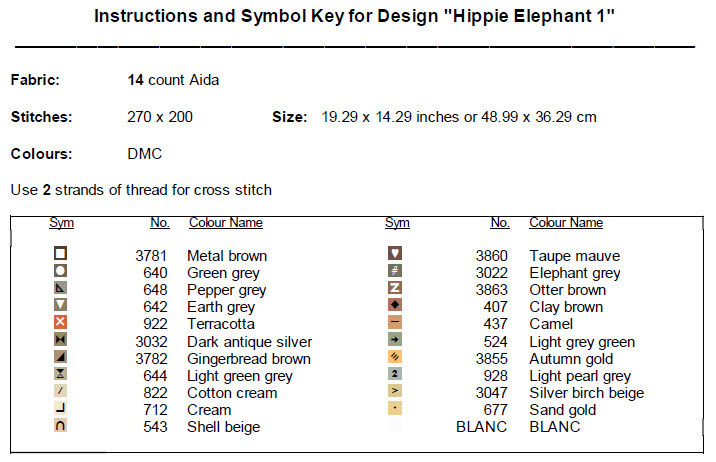Image resolution: width=716 pixels, height=462 pixels.
Task: Click the Metal brown 3781 symbol
Action: pos(60,255)
